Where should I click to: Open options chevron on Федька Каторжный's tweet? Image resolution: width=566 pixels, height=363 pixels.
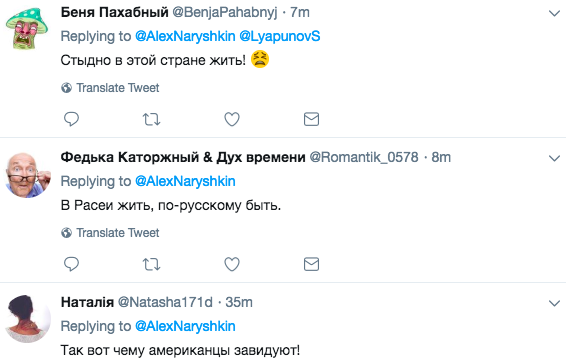point(554,158)
